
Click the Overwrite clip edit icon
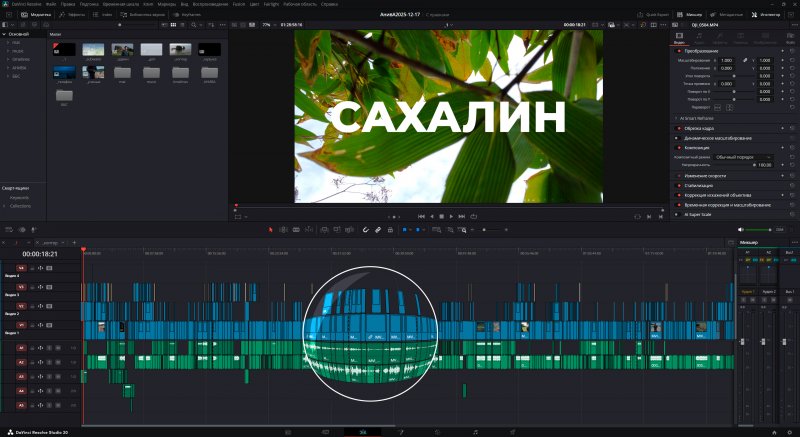pyautogui.click(x=337, y=230)
